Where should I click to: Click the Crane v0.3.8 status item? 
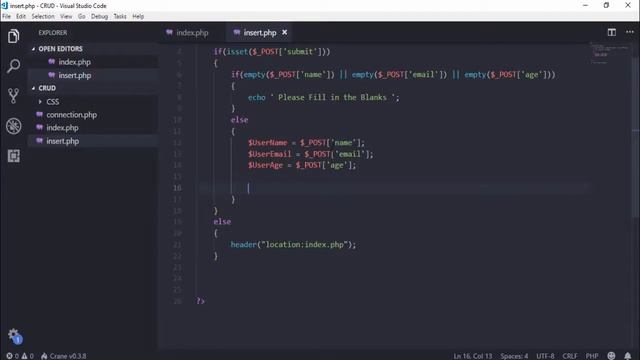[x=64, y=356]
